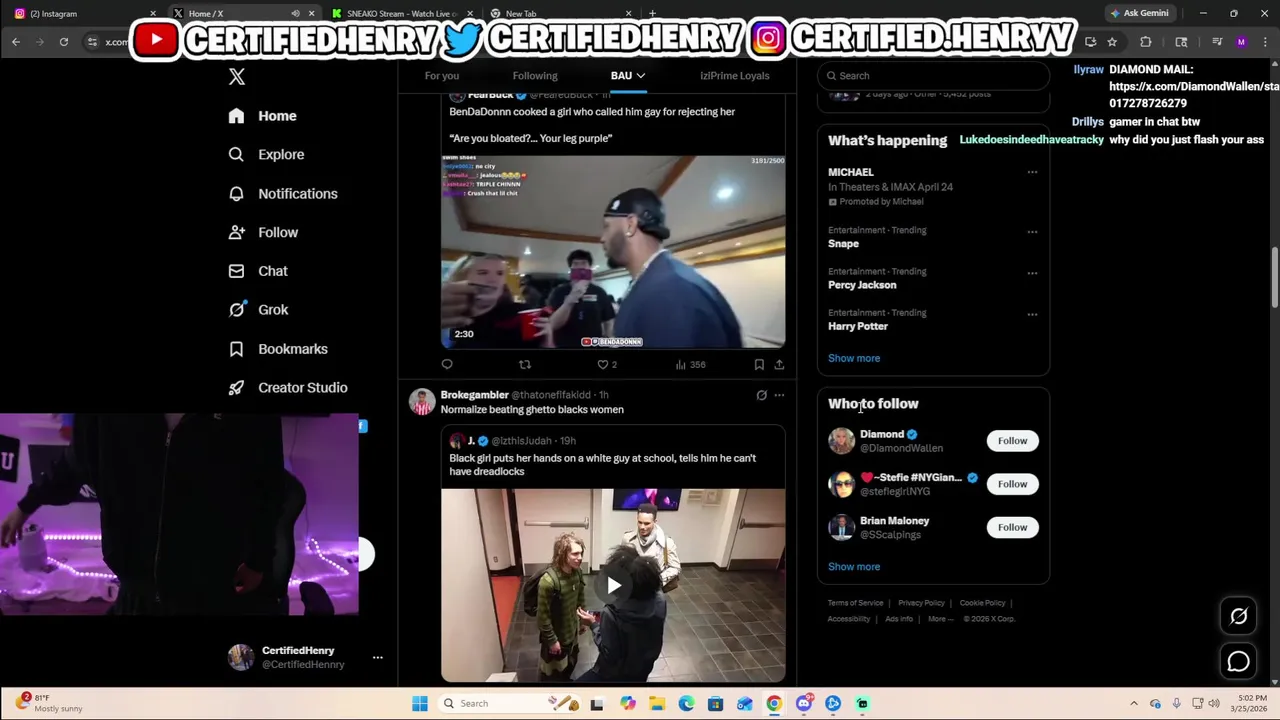The height and width of the screenshot is (720, 1280).
Task: Open the floating Grok button
Action: pos(1238,617)
